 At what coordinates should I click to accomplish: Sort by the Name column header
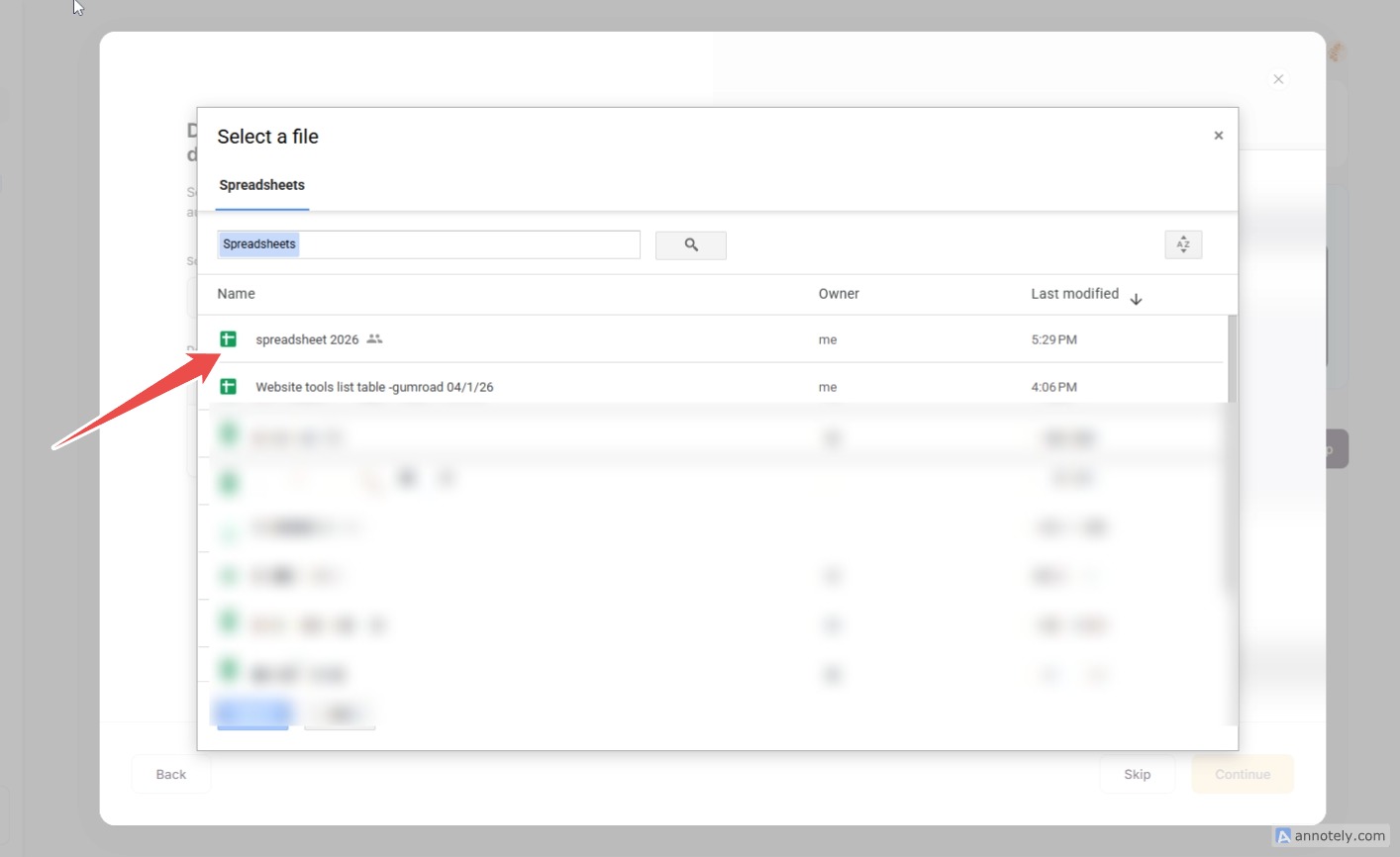(236, 294)
